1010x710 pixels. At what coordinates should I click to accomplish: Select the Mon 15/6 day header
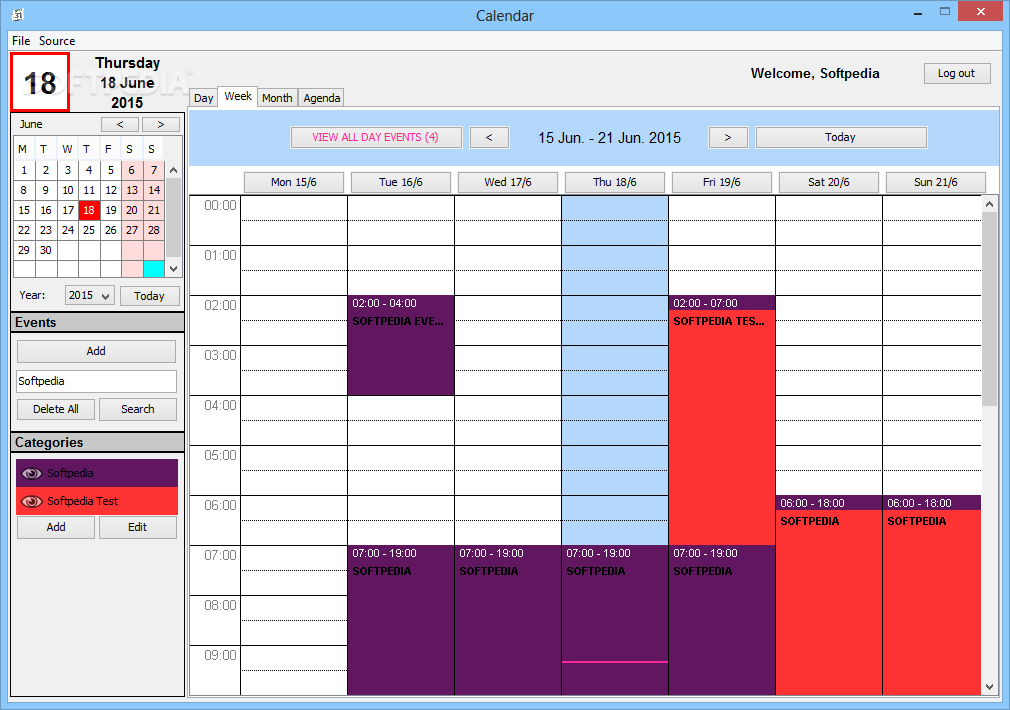click(294, 182)
